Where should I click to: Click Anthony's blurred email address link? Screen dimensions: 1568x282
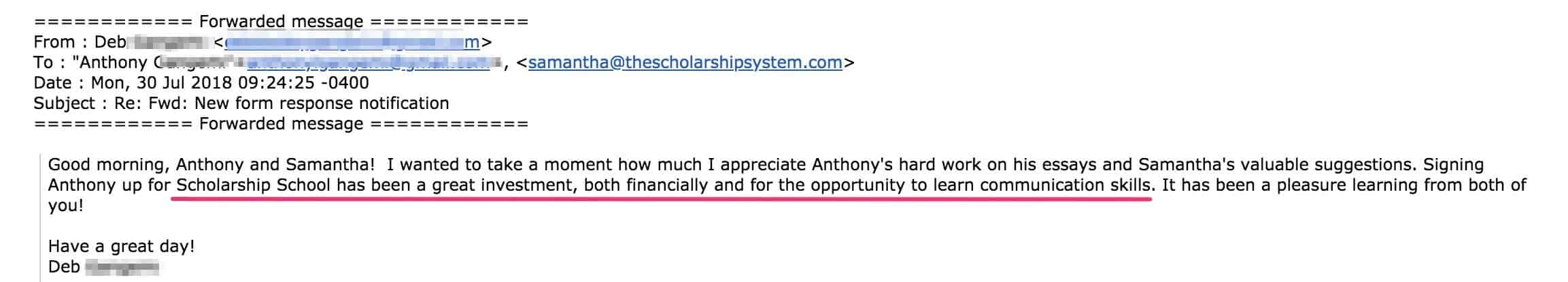click(368, 63)
